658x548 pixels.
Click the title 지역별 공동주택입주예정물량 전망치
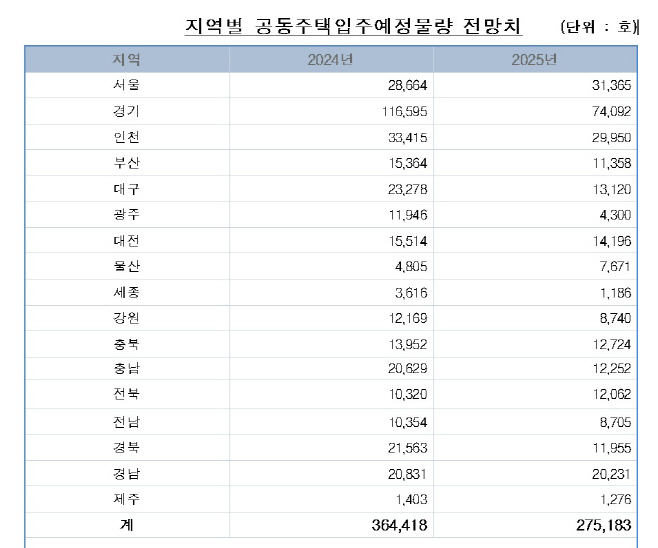click(353, 26)
